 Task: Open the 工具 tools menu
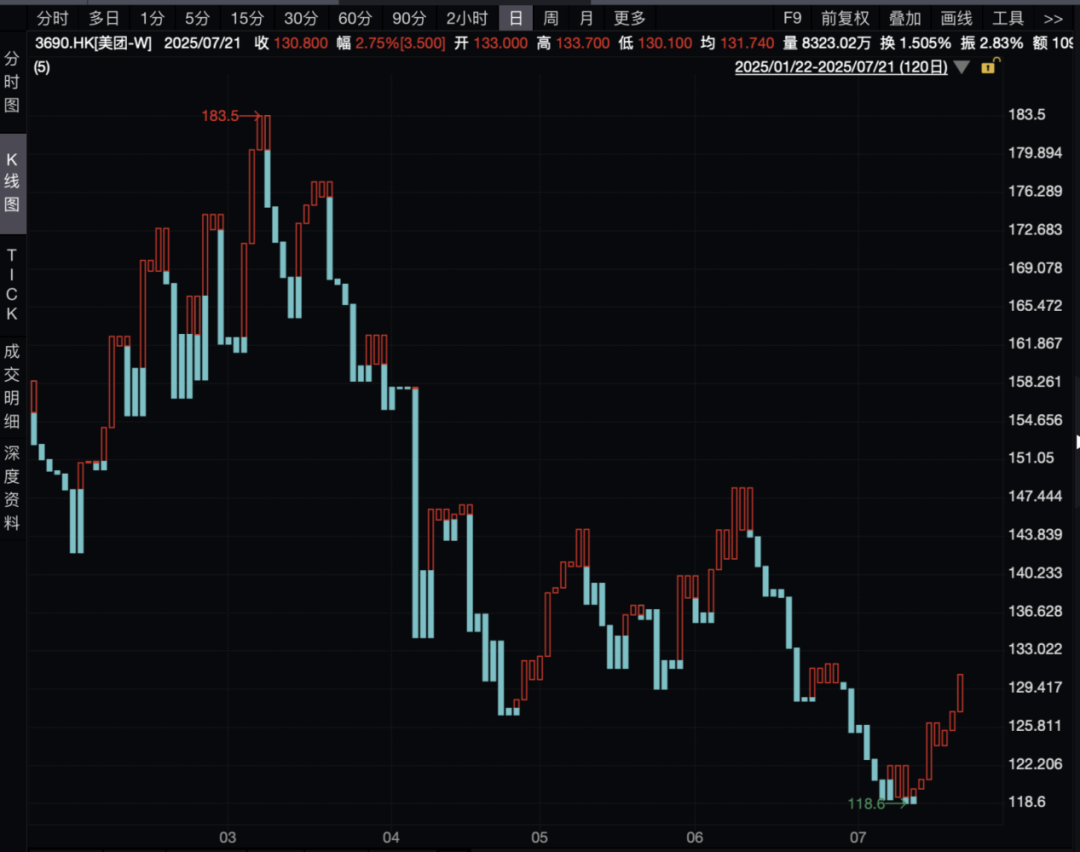[1008, 18]
